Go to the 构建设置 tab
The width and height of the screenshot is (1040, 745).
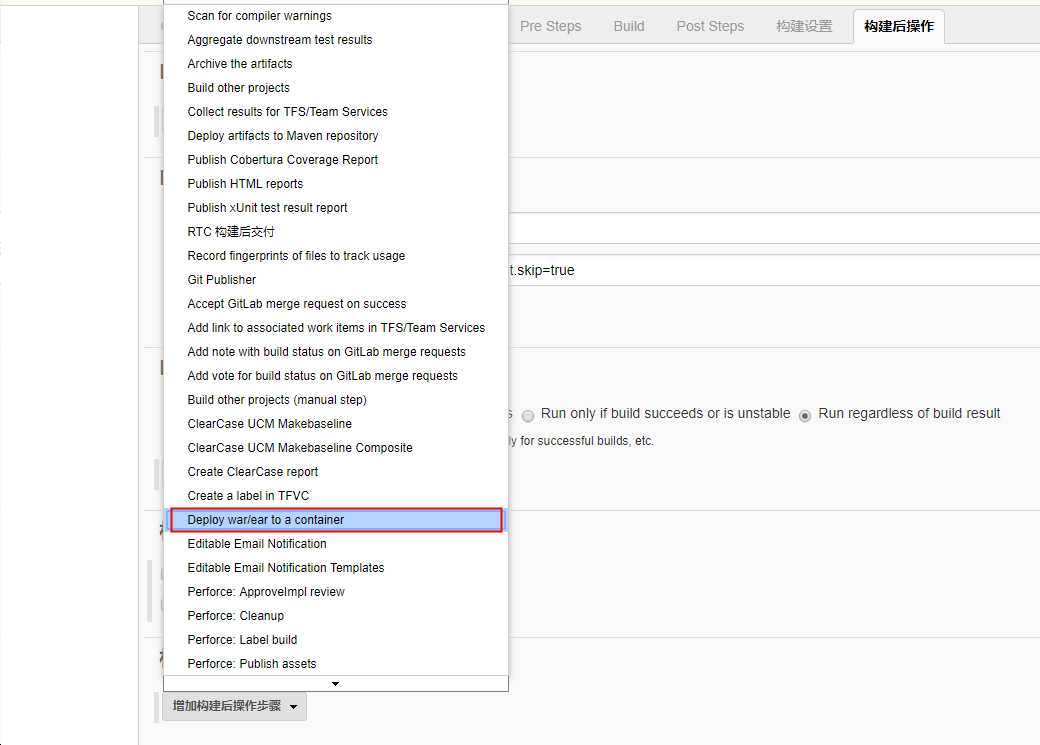(x=804, y=27)
